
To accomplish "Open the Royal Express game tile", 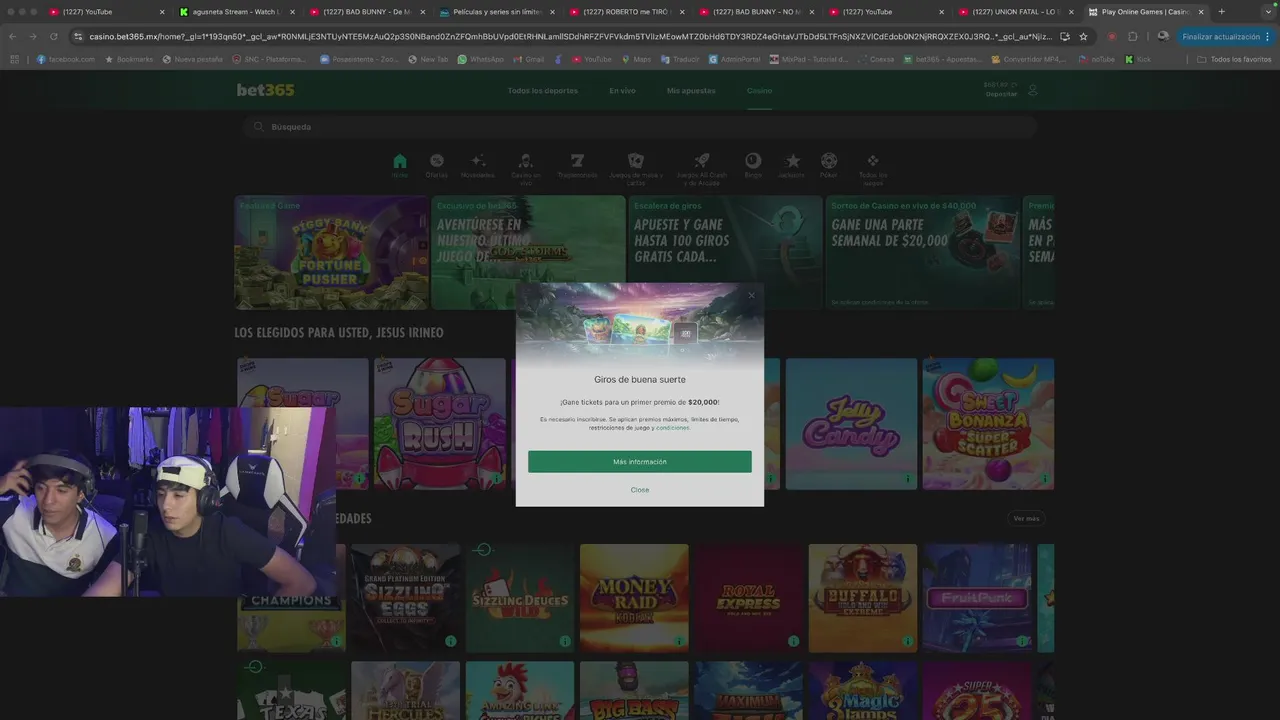I will point(748,598).
